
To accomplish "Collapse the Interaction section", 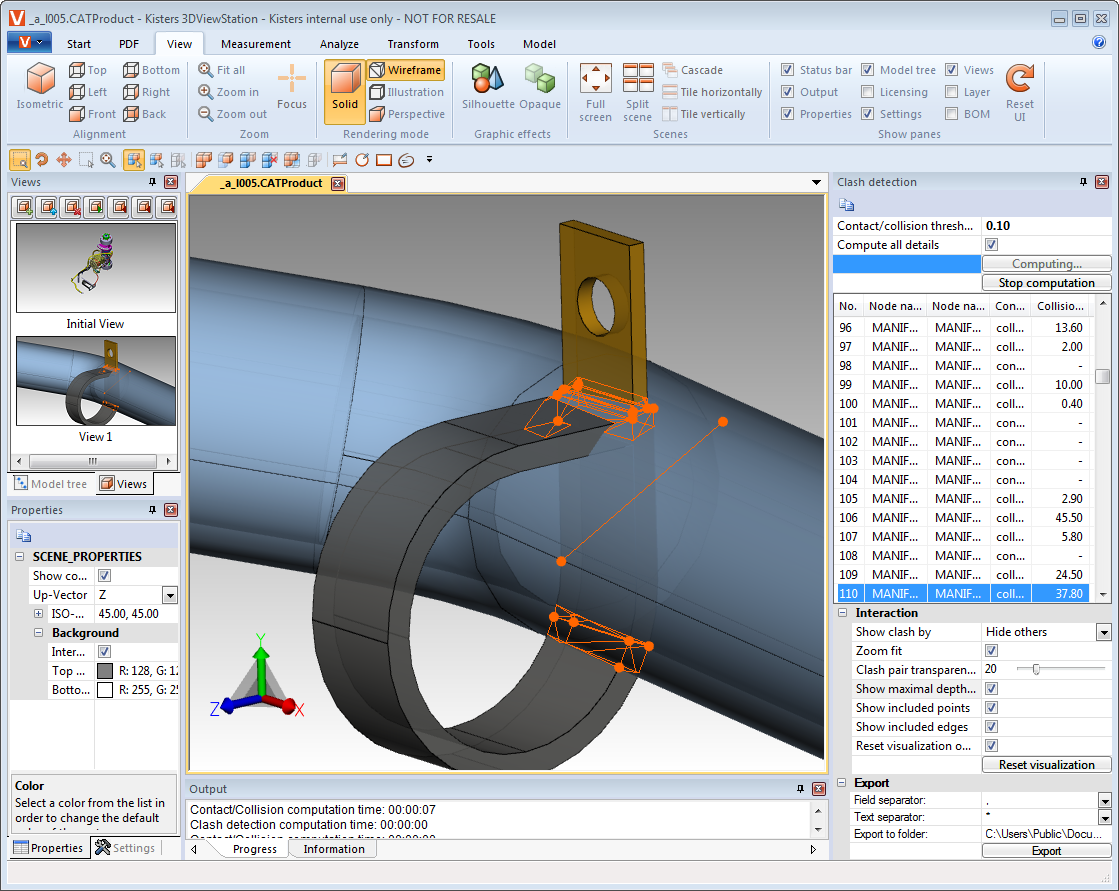I will tap(842, 613).
